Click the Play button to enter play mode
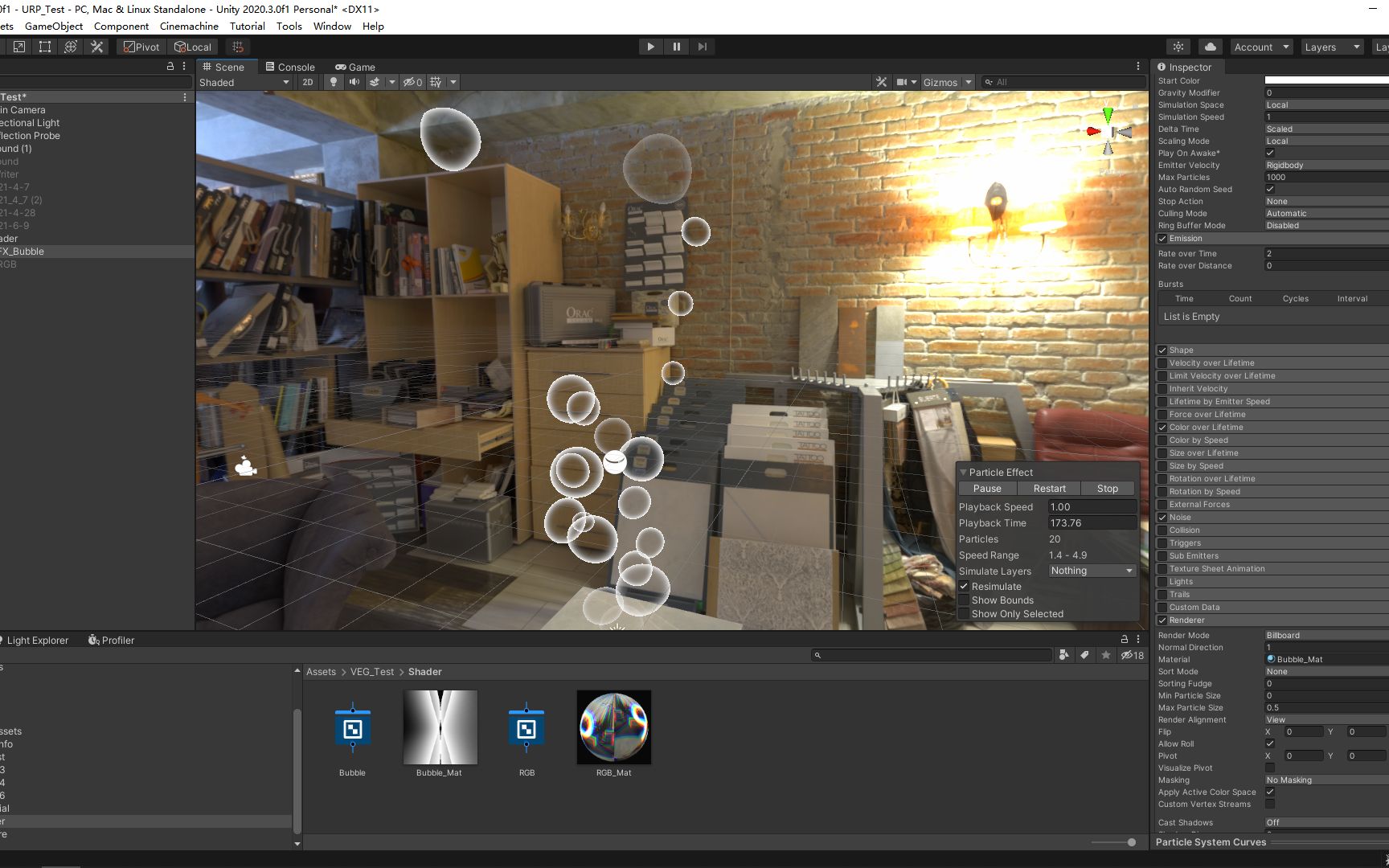The image size is (1389, 868). pos(650,46)
